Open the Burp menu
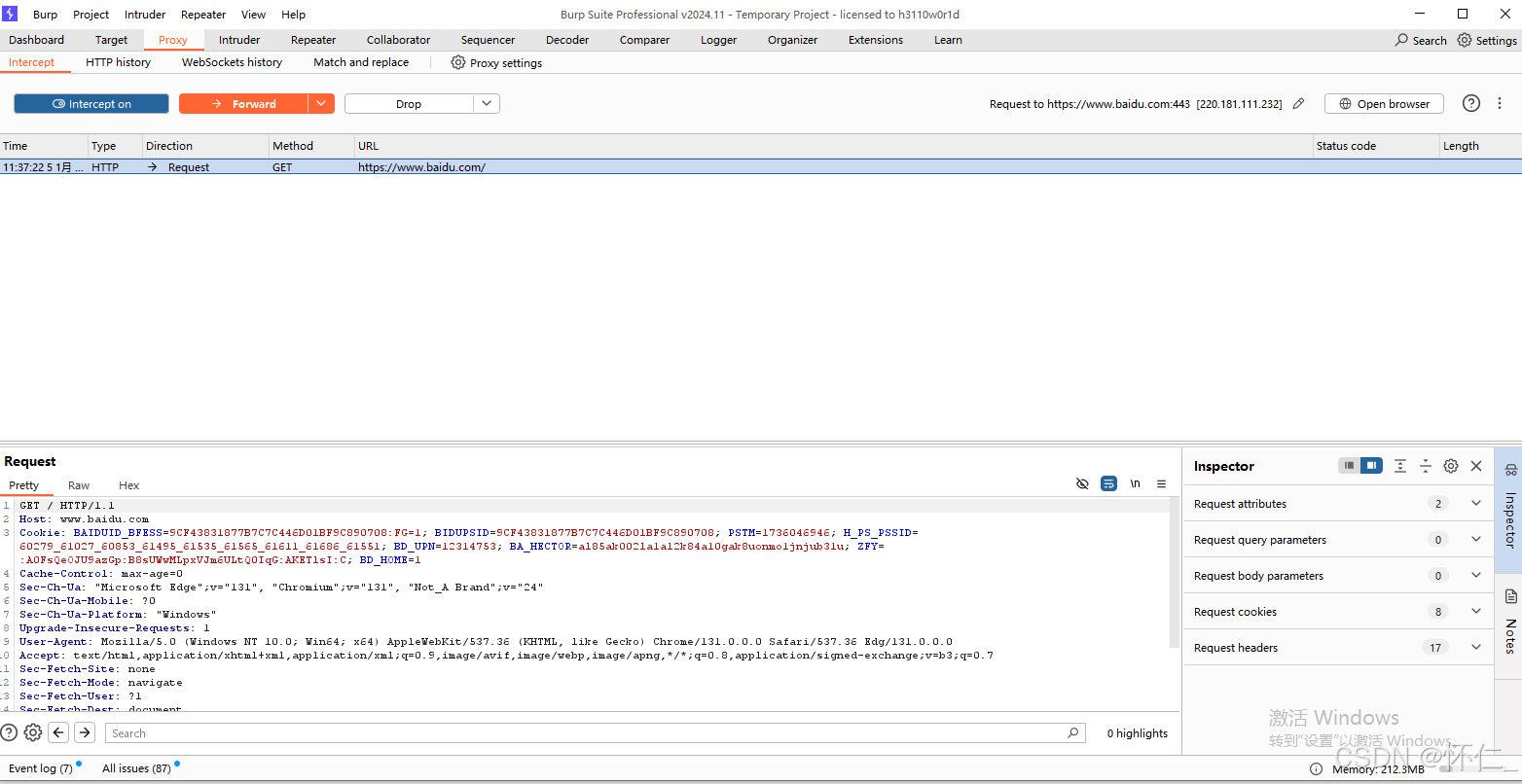The width and height of the screenshot is (1522, 784). point(45,15)
